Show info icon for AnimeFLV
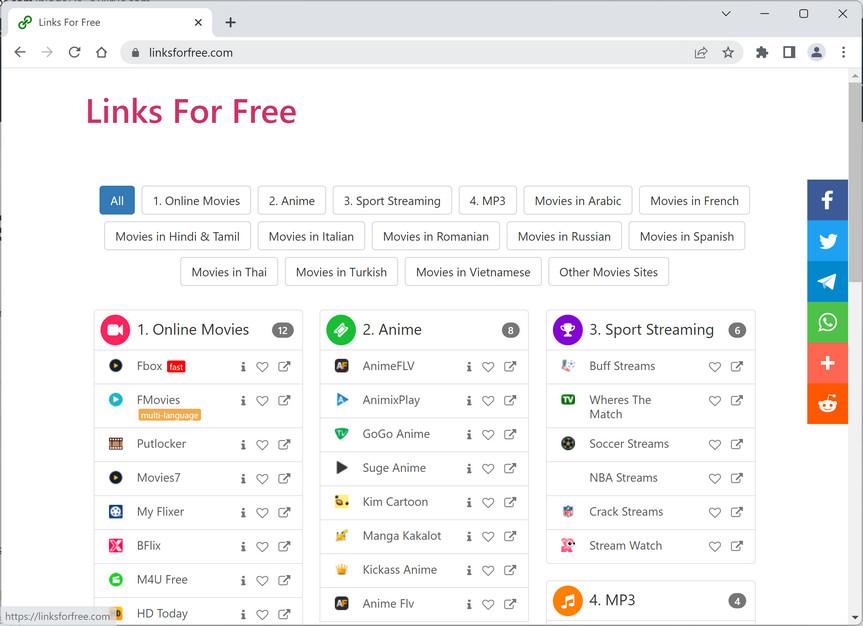The height and width of the screenshot is (626, 863). [x=469, y=367]
